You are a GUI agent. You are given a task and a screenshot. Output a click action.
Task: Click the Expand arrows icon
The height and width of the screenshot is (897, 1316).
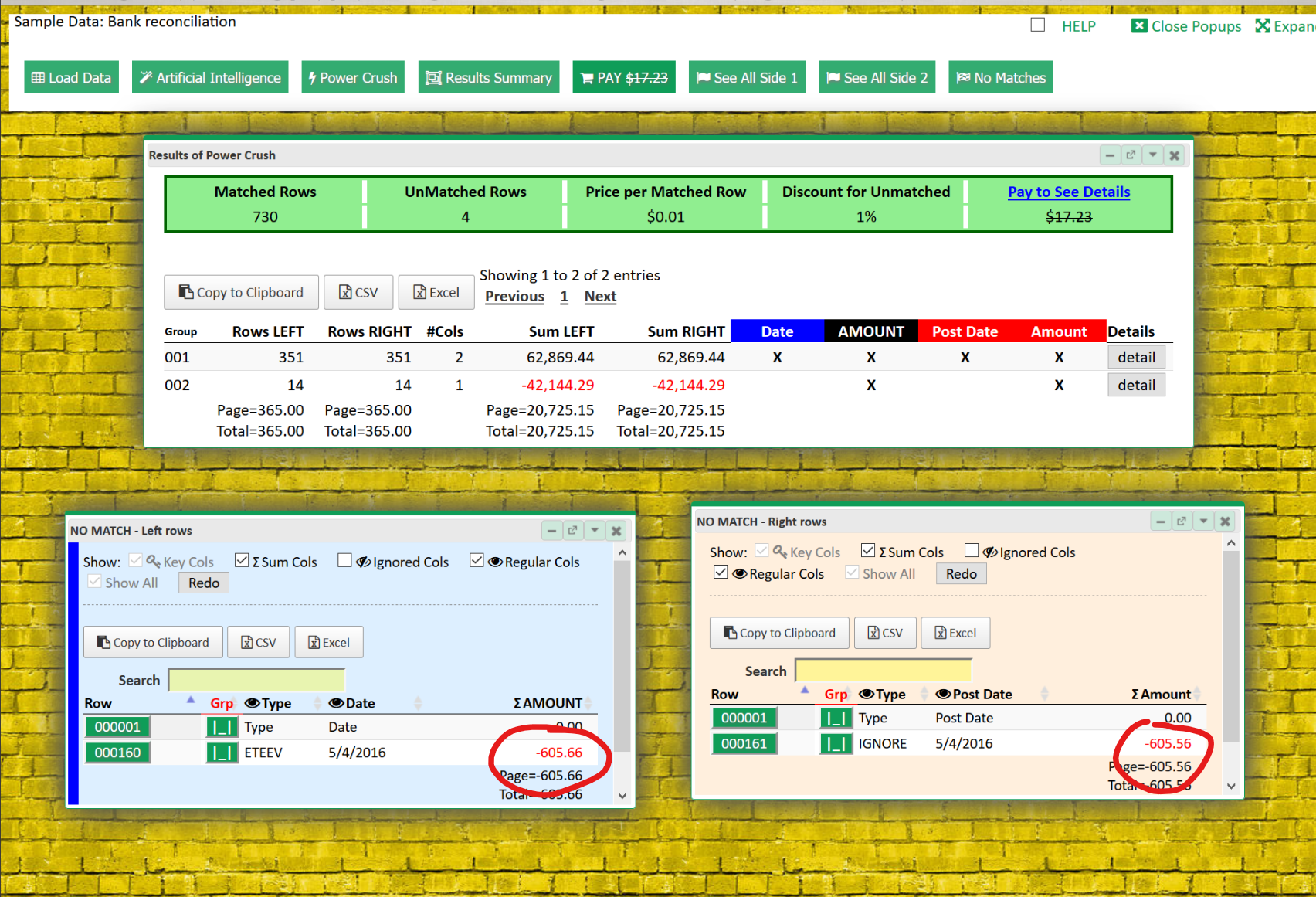1263,25
